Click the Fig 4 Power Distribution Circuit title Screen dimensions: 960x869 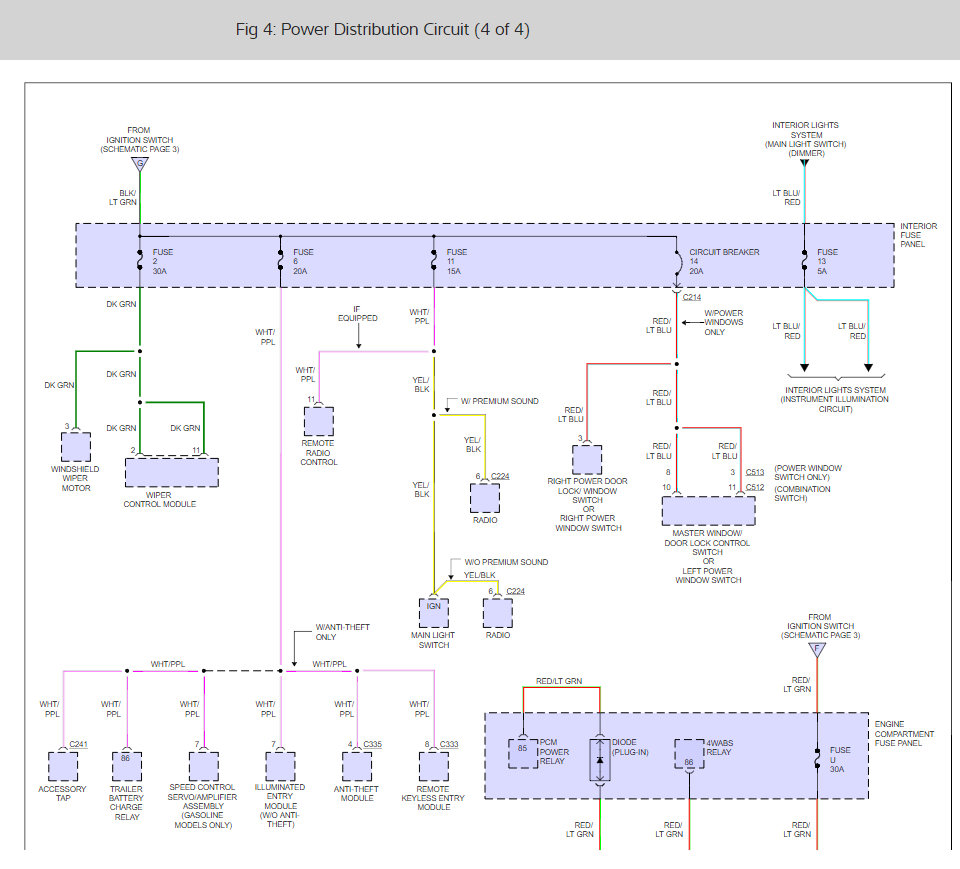[383, 29]
